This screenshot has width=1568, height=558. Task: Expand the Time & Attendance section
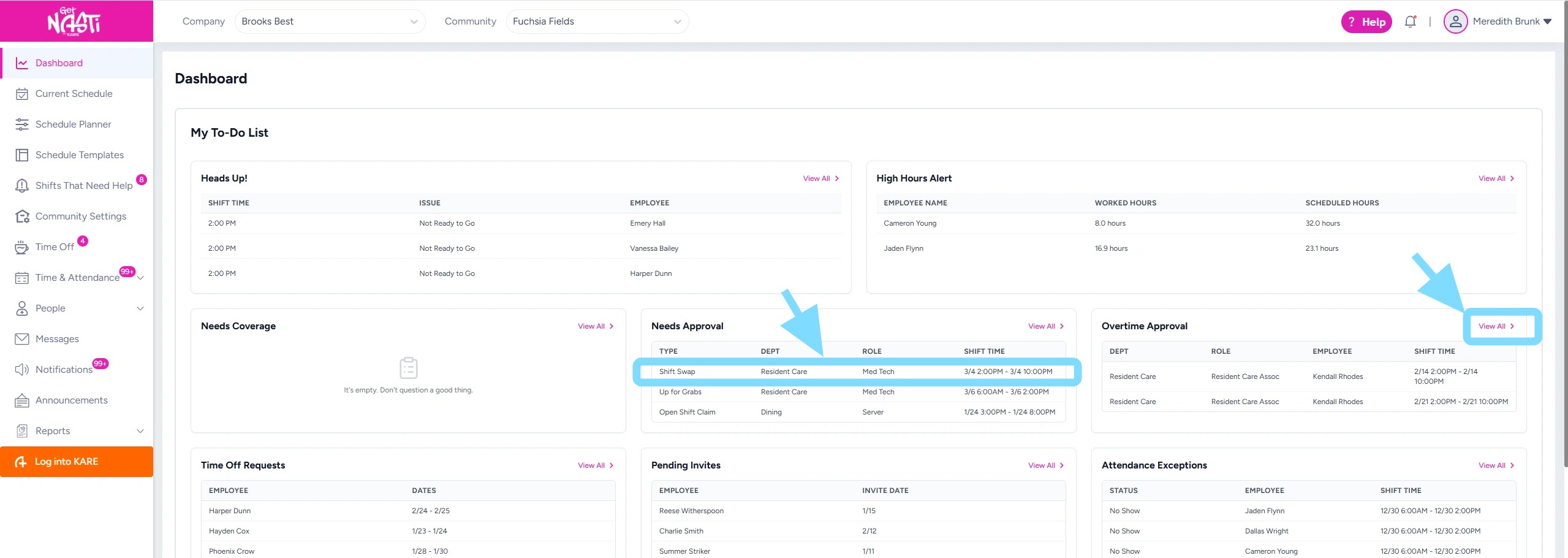pos(141,278)
